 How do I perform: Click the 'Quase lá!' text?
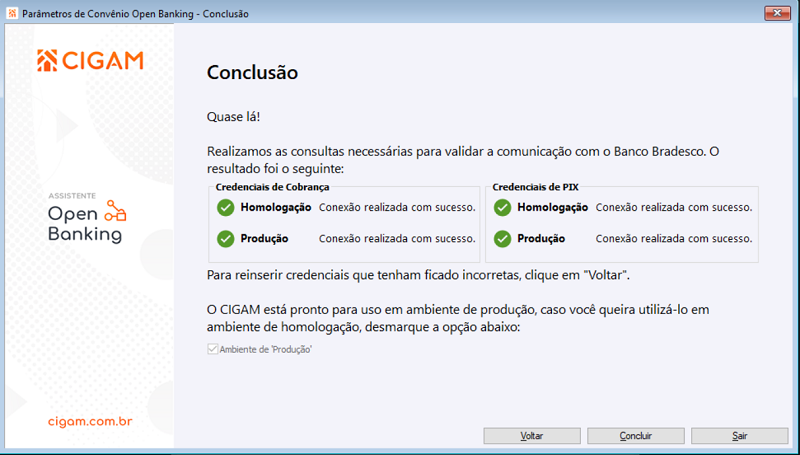[233, 117]
